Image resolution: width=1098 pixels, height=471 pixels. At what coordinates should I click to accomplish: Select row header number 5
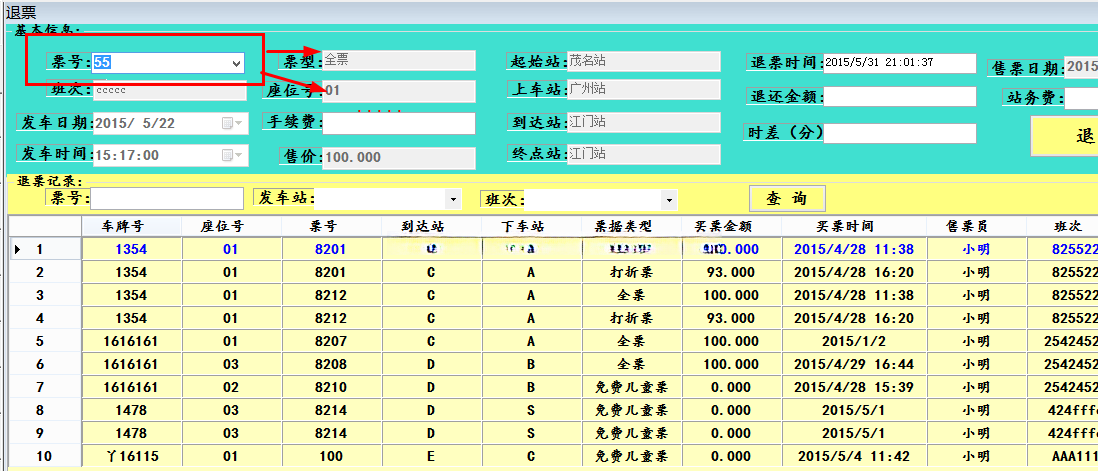46,342
